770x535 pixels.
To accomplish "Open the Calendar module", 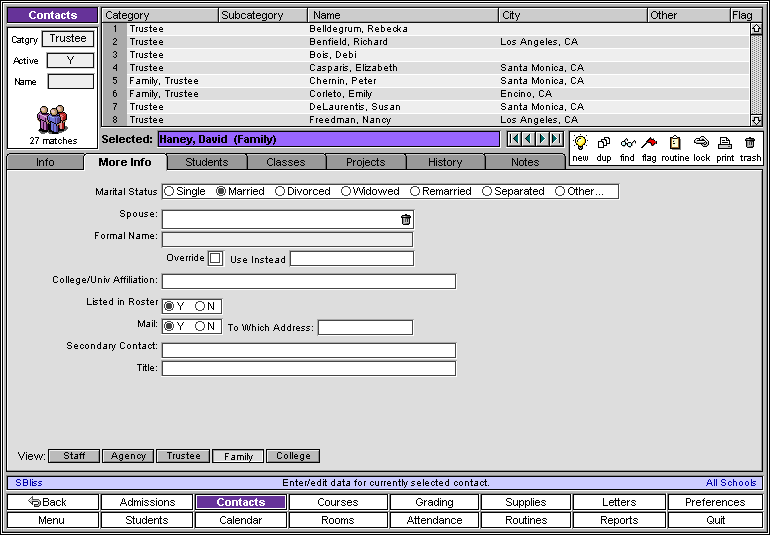I will [241, 520].
